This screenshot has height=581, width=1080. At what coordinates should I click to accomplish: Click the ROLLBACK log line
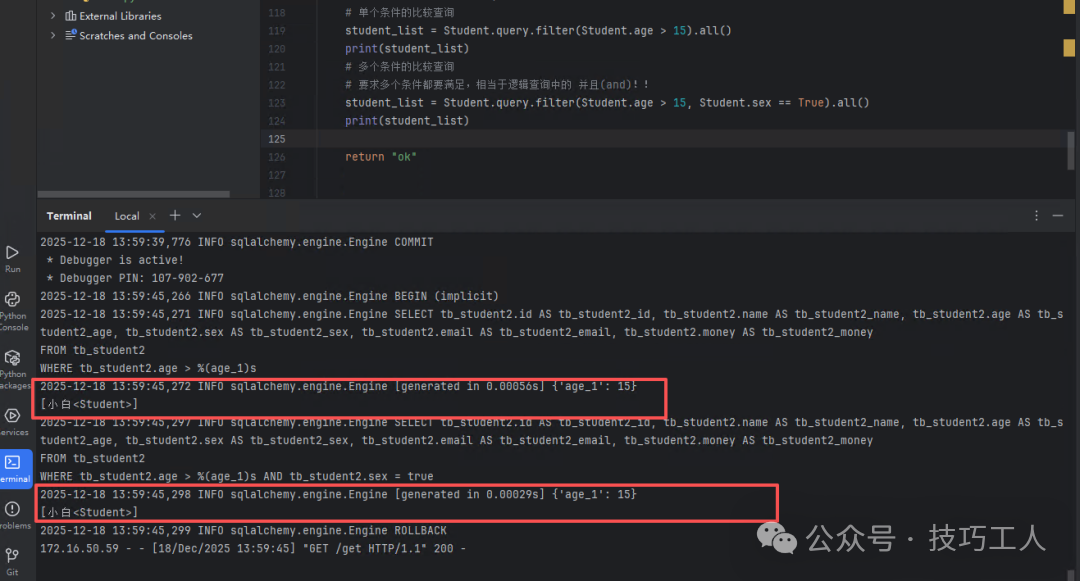click(x=243, y=531)
